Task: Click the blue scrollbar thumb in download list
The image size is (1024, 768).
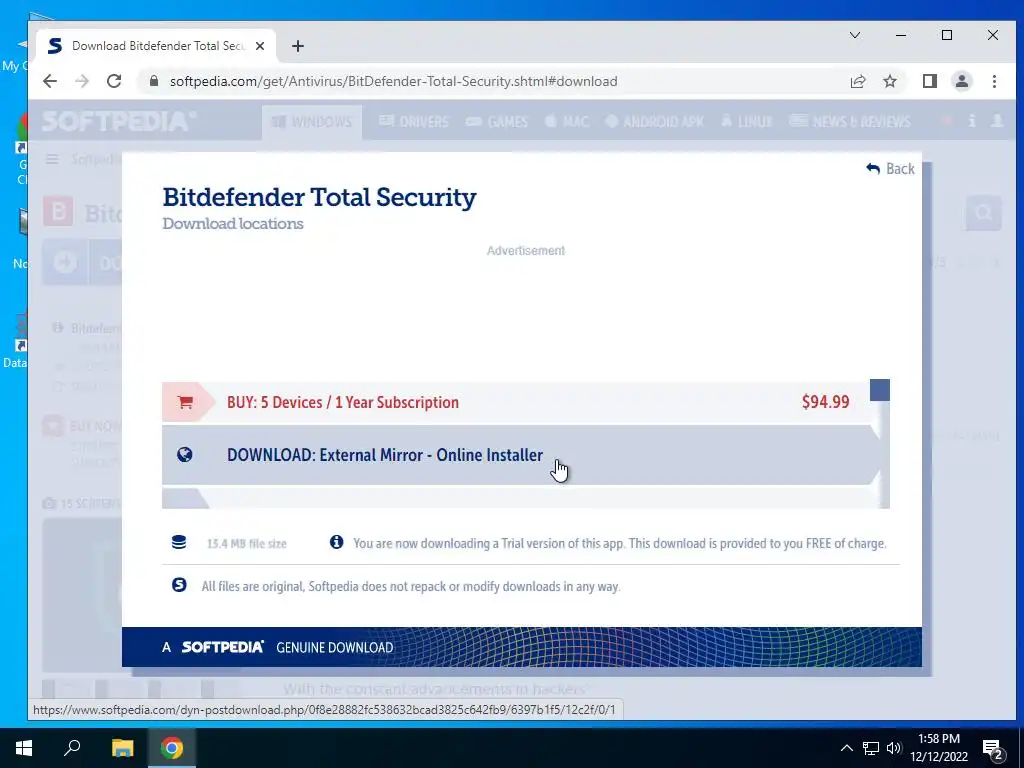Action: (880, 390)
